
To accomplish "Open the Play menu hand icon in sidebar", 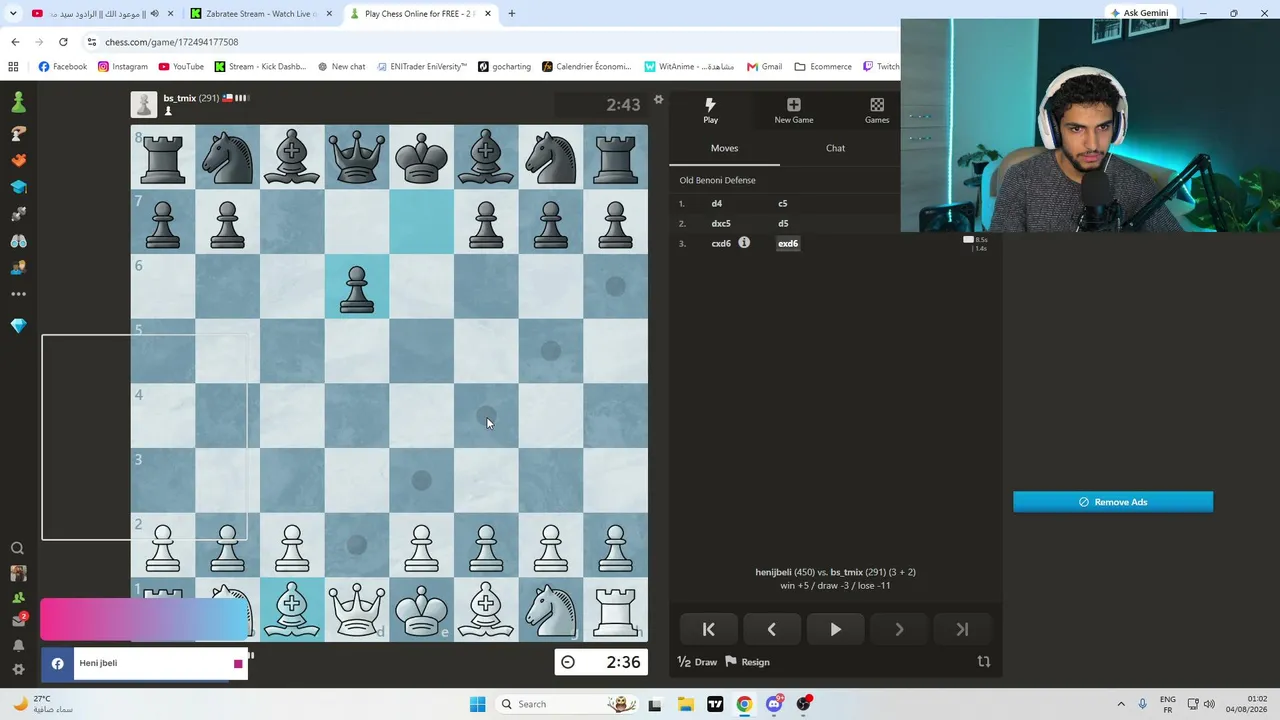I will click(18, 133).
